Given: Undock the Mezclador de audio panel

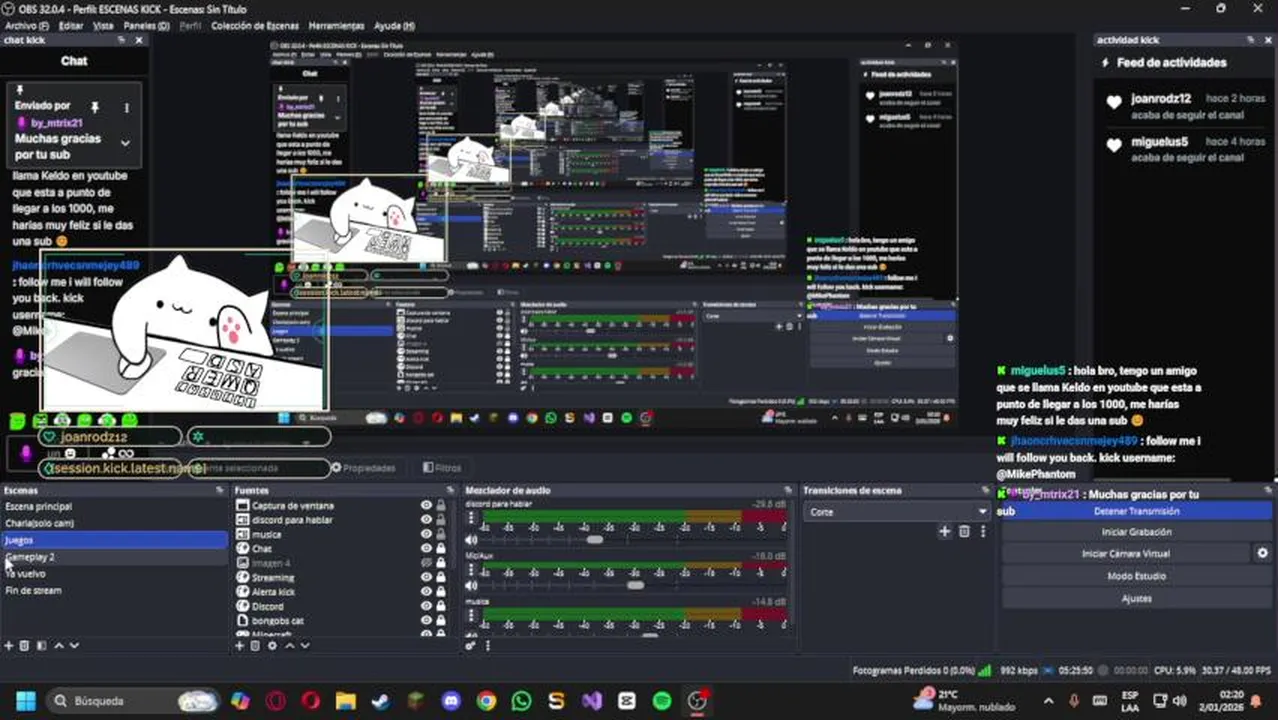Looking at the screenshot, I should pyautogui.click(x=788, y=491).
